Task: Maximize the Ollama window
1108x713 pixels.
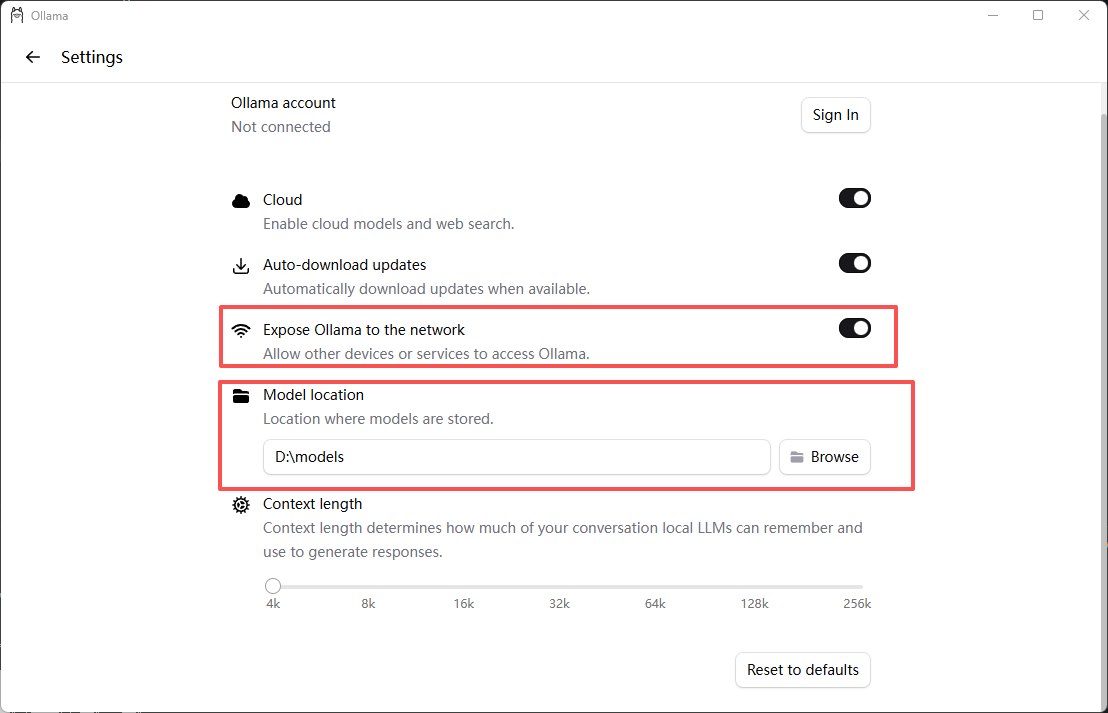Action: click(x=1038, y=15)
